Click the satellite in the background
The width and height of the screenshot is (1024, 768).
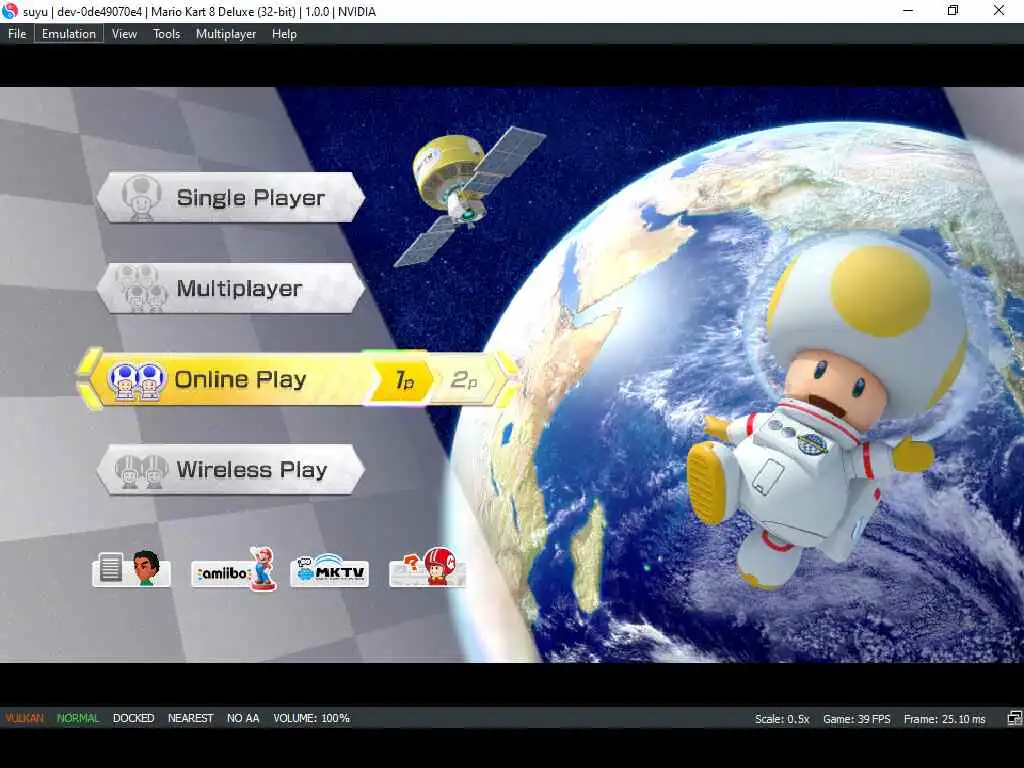(469, 195)
